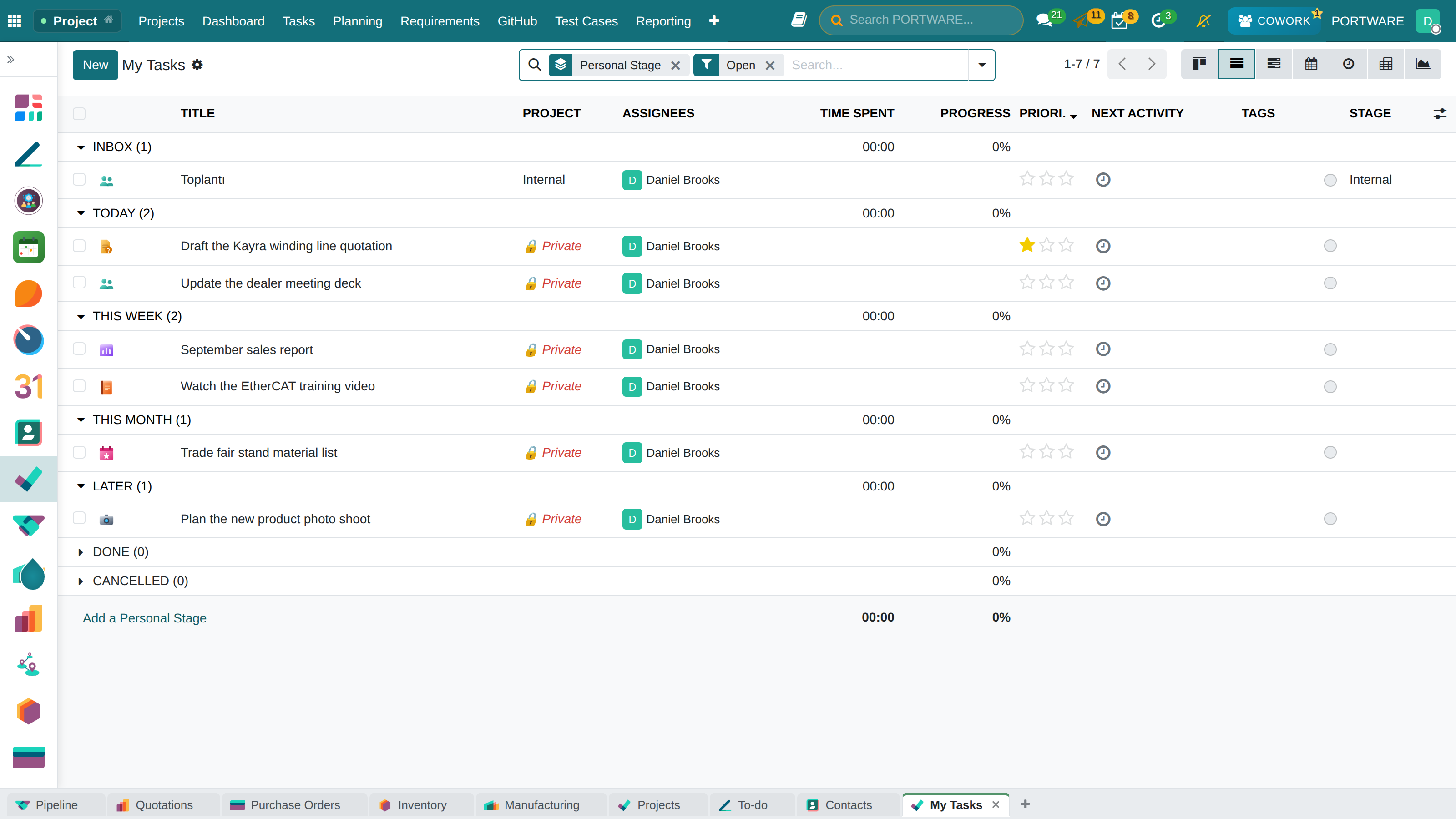The width and height of the screenshot is (1456, 819).
Task: Check the September sales report checkbox
Action: [x=79, y=348]
